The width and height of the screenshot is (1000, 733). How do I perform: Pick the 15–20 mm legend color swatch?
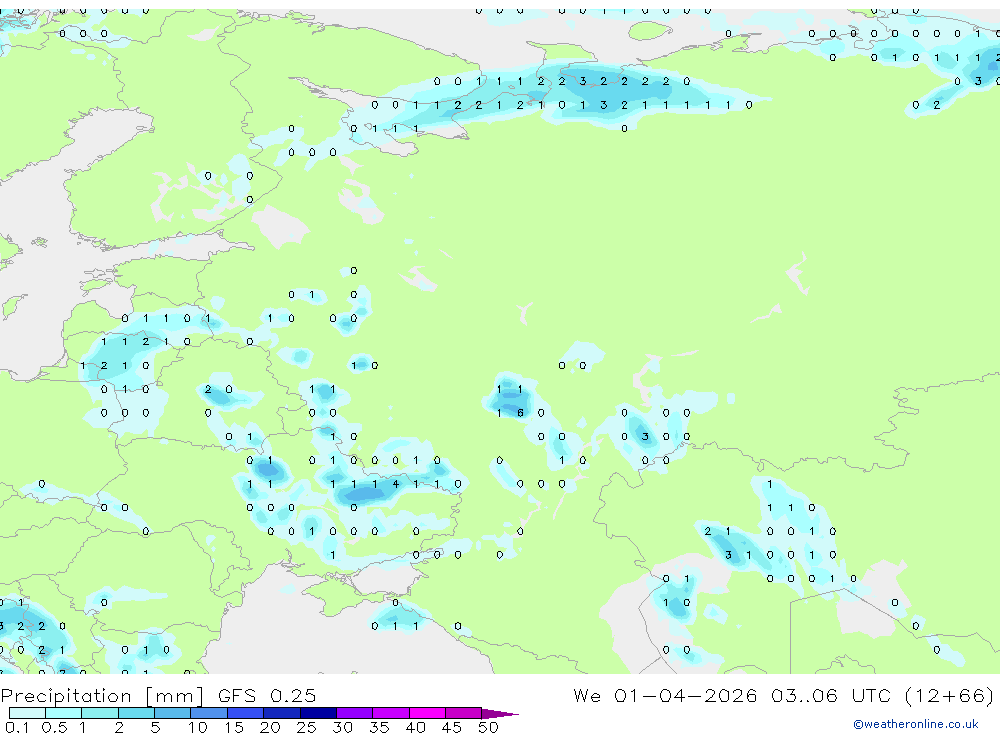pyautogui.click(x=246, y=713)
